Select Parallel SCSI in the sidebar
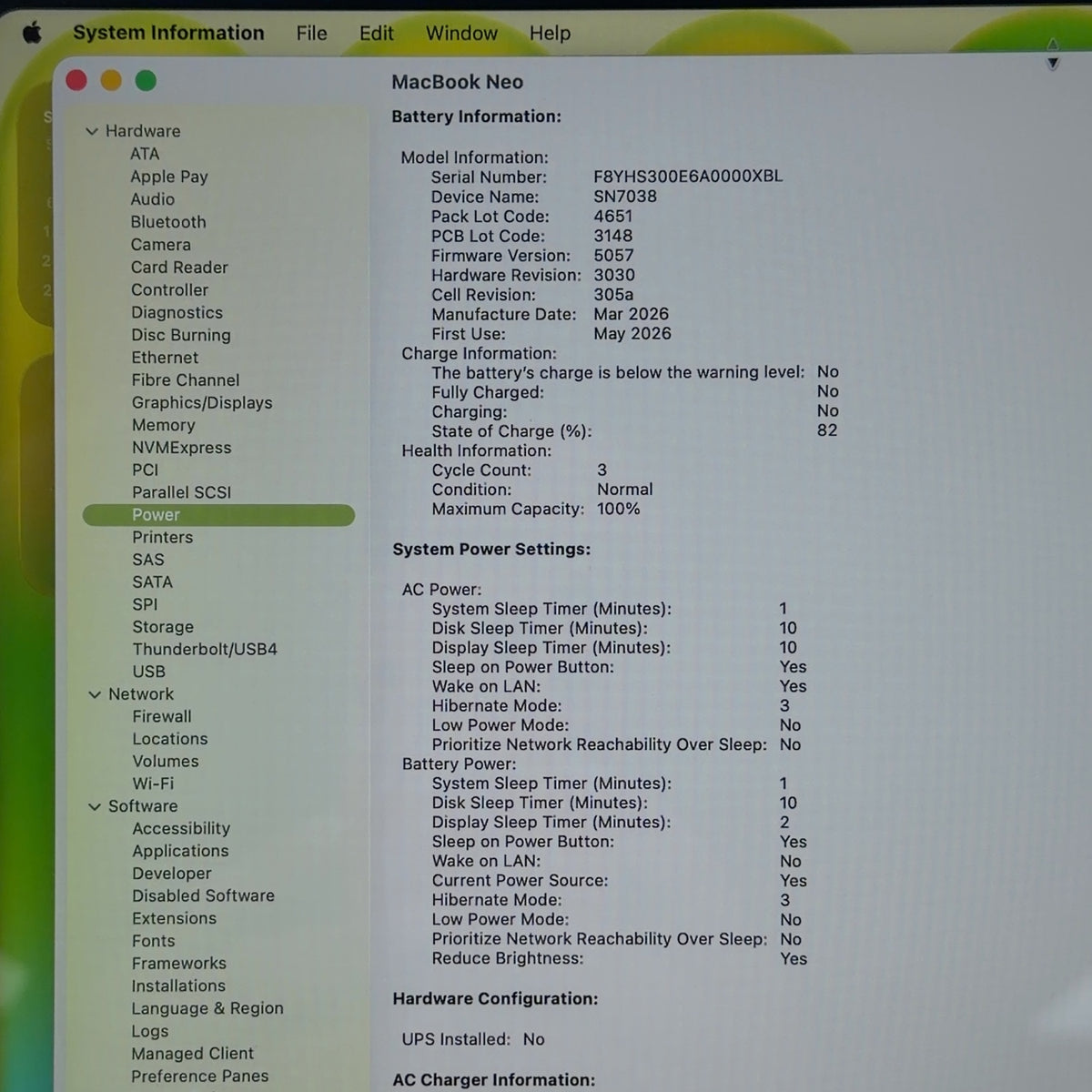 point(182,492)
